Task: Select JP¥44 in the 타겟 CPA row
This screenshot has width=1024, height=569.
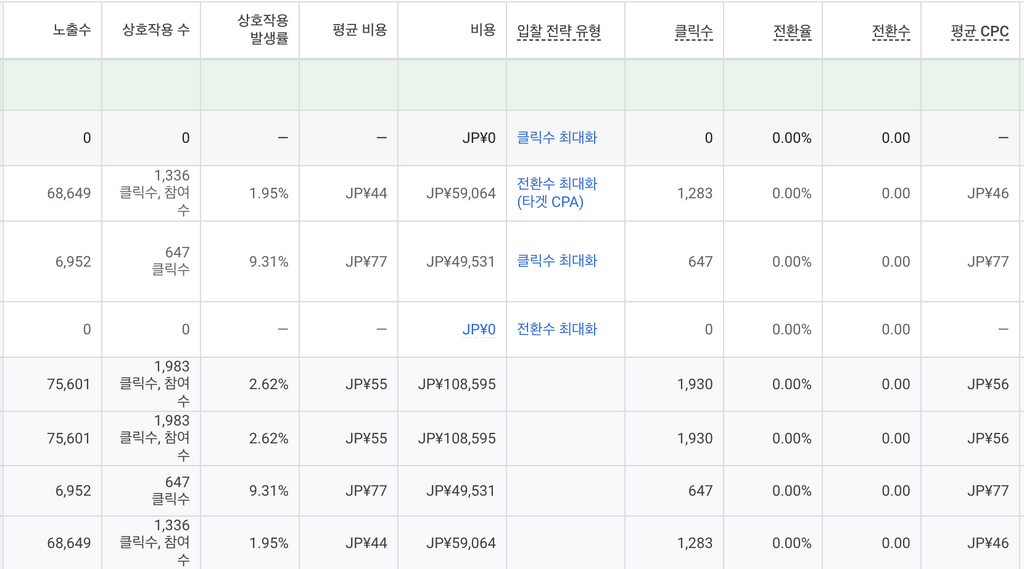Action: [x=366, y=193]
